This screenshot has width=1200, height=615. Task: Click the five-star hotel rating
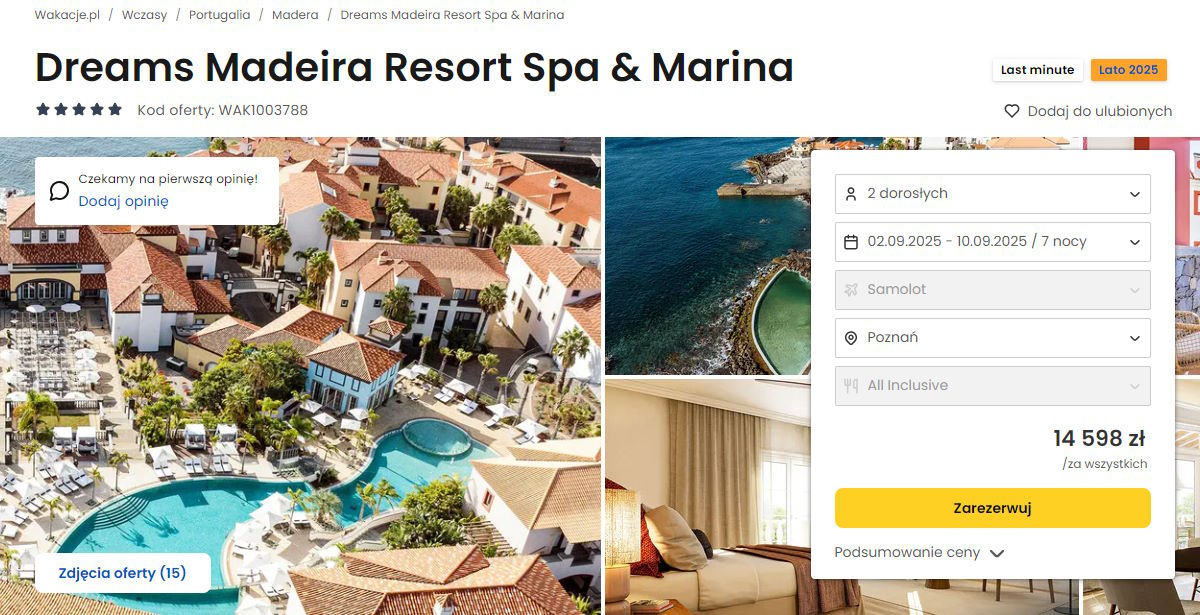coord(79,110)
